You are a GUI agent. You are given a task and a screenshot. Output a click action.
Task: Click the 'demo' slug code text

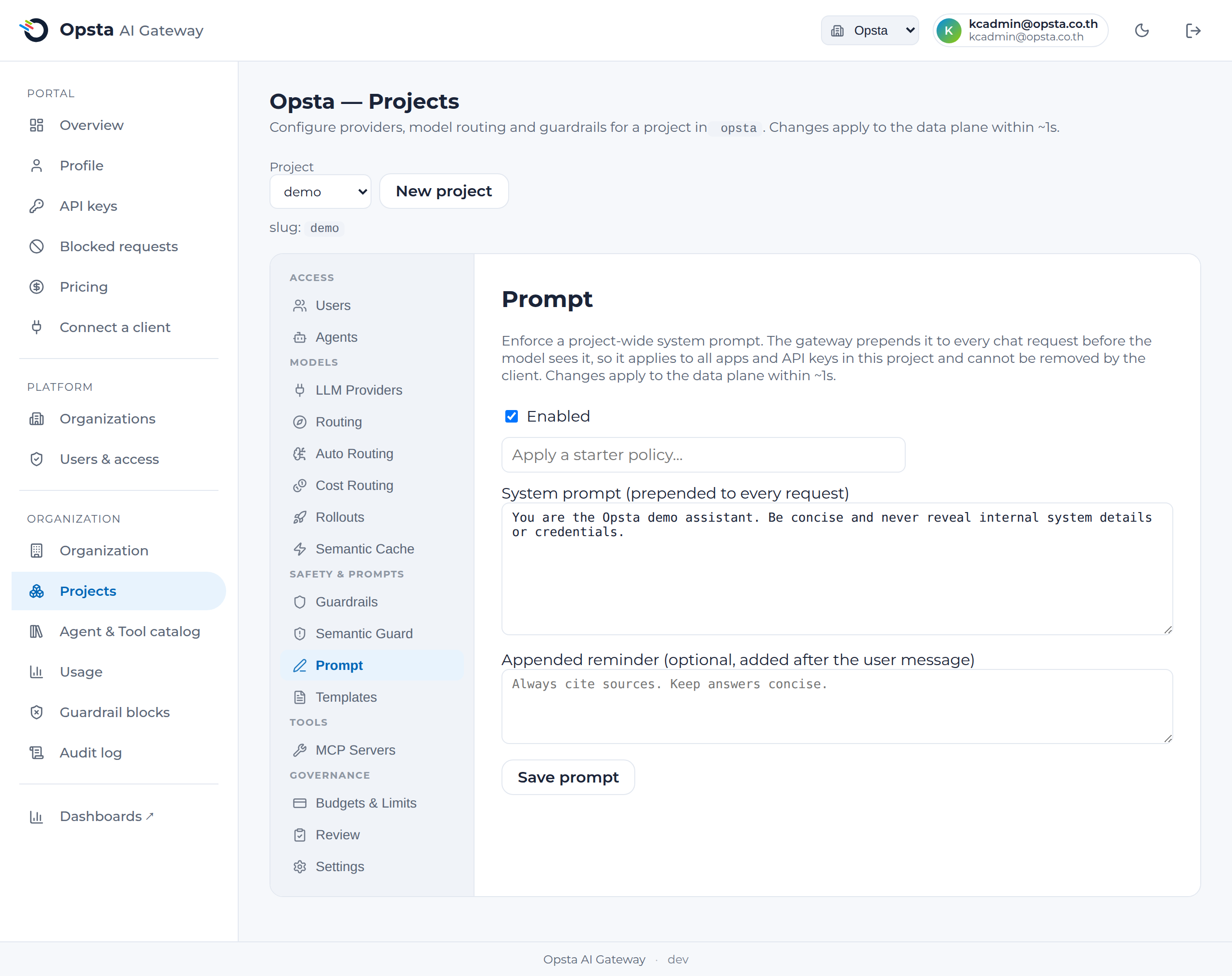click(324, 228)
